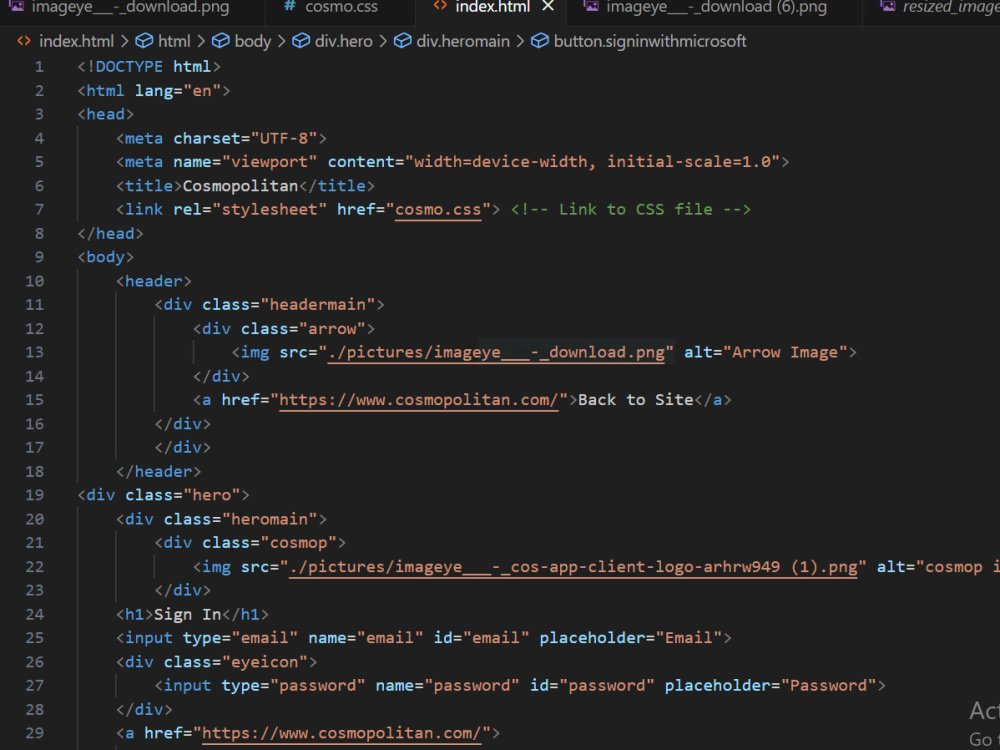Open the imageye___-_download.png tab
The width and height of the screenshot is (1000, 750).
pos(130,8)
